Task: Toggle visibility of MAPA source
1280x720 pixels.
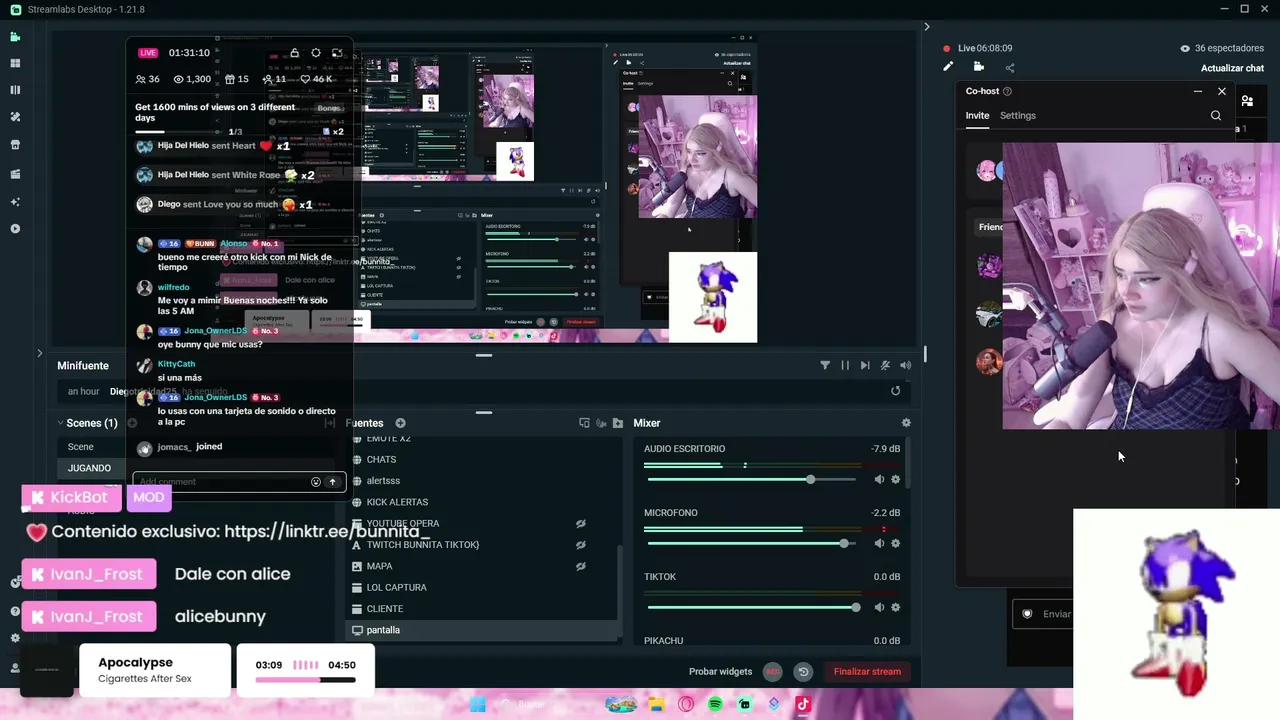Action: click(x=580, y=566)
